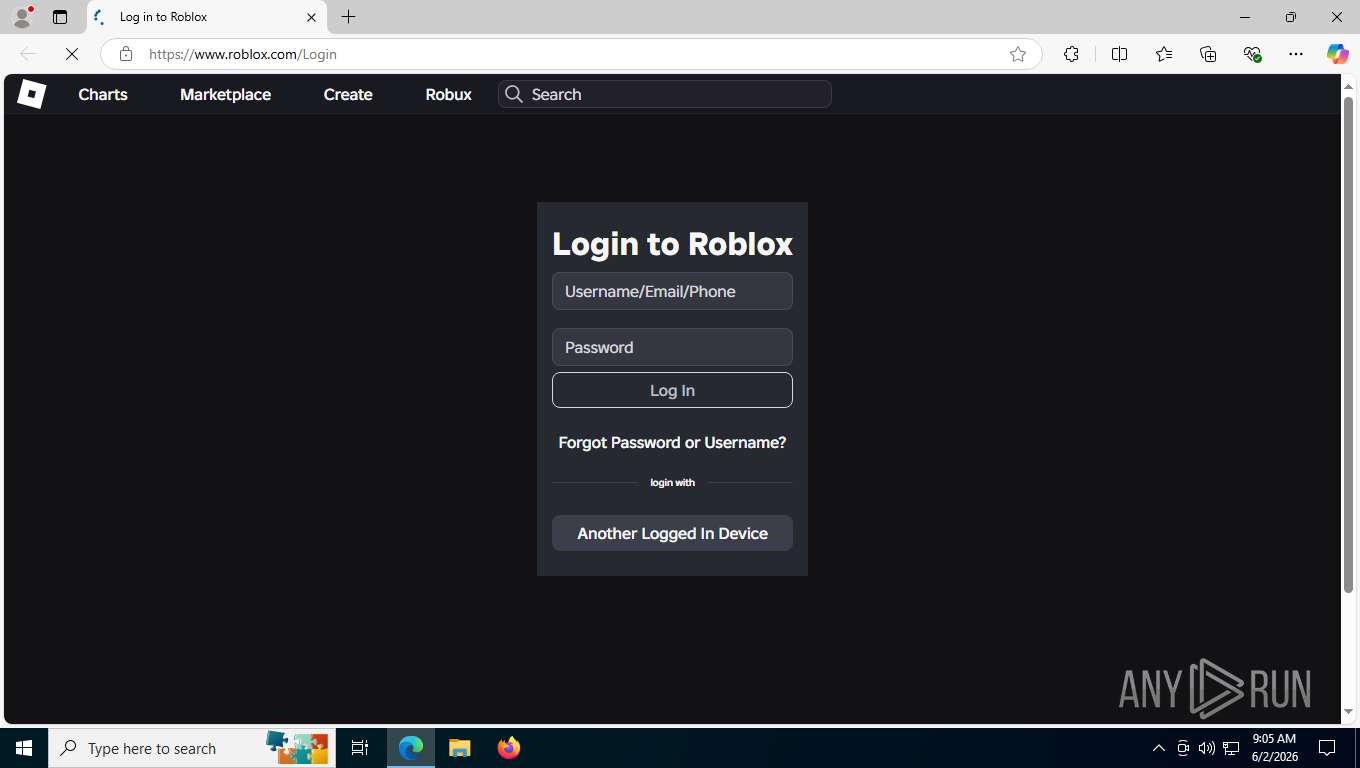Click the taskbar search box

coord(191,748)
